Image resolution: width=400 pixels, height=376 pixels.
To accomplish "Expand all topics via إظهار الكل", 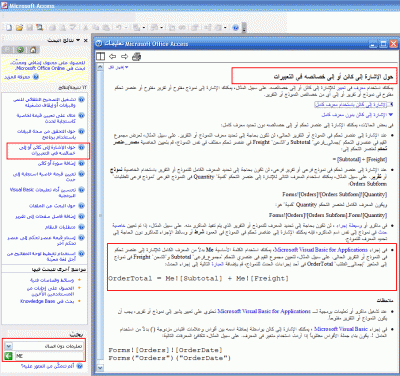I will pyautogui.click(x=118, y=68).
